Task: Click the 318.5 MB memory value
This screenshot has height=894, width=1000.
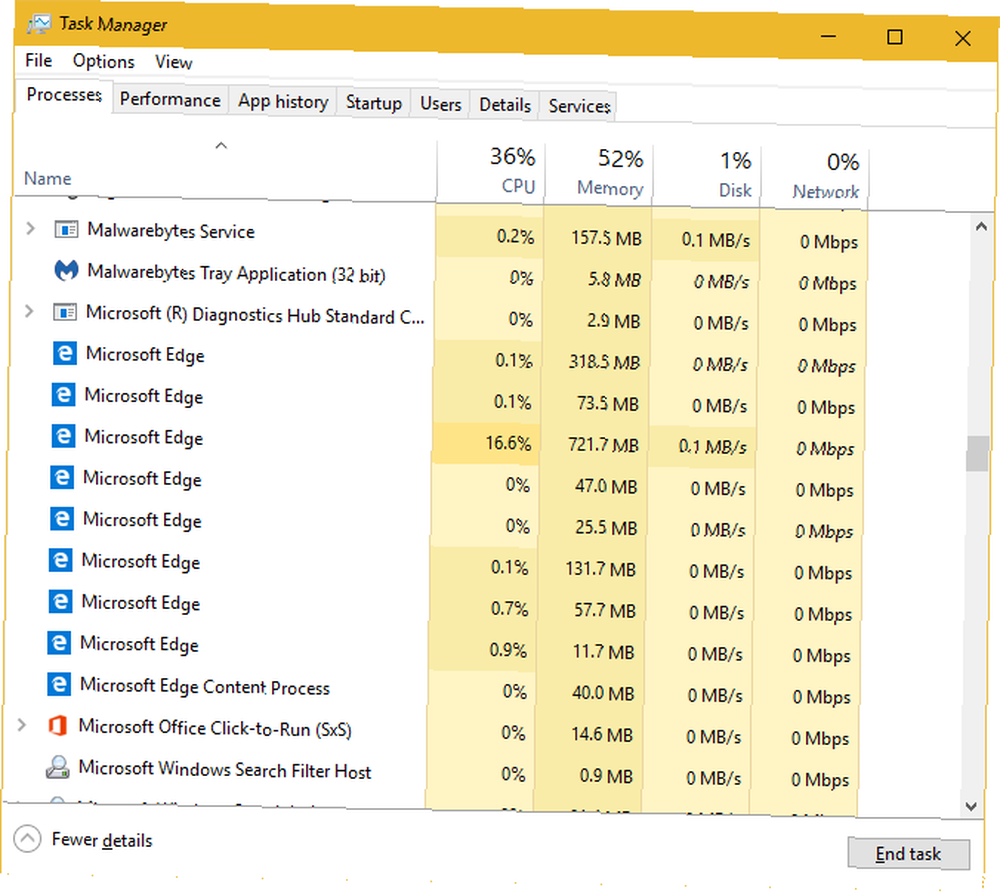Action: pos(605,362)
